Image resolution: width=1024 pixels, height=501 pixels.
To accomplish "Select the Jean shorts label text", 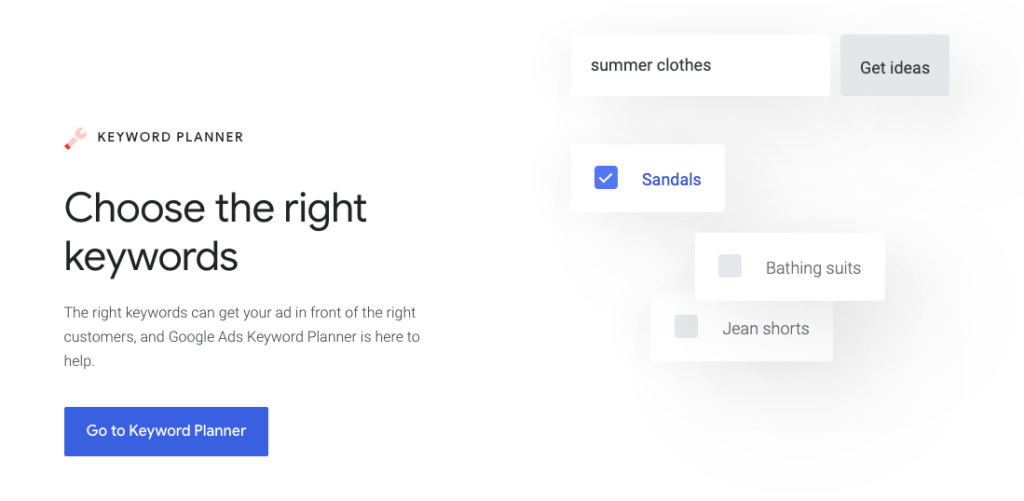I will 766,328.
